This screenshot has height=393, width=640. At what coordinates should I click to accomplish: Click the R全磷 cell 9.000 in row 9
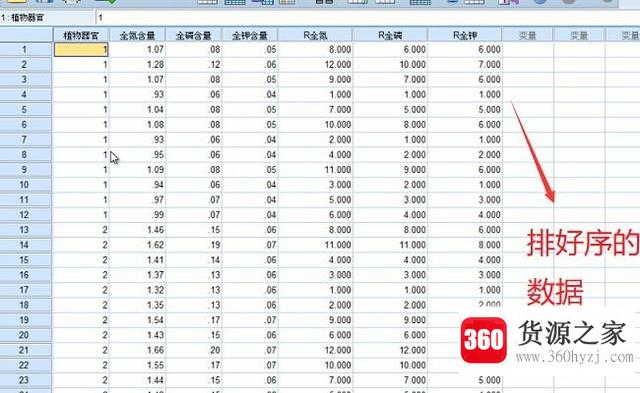coord(390,170)
